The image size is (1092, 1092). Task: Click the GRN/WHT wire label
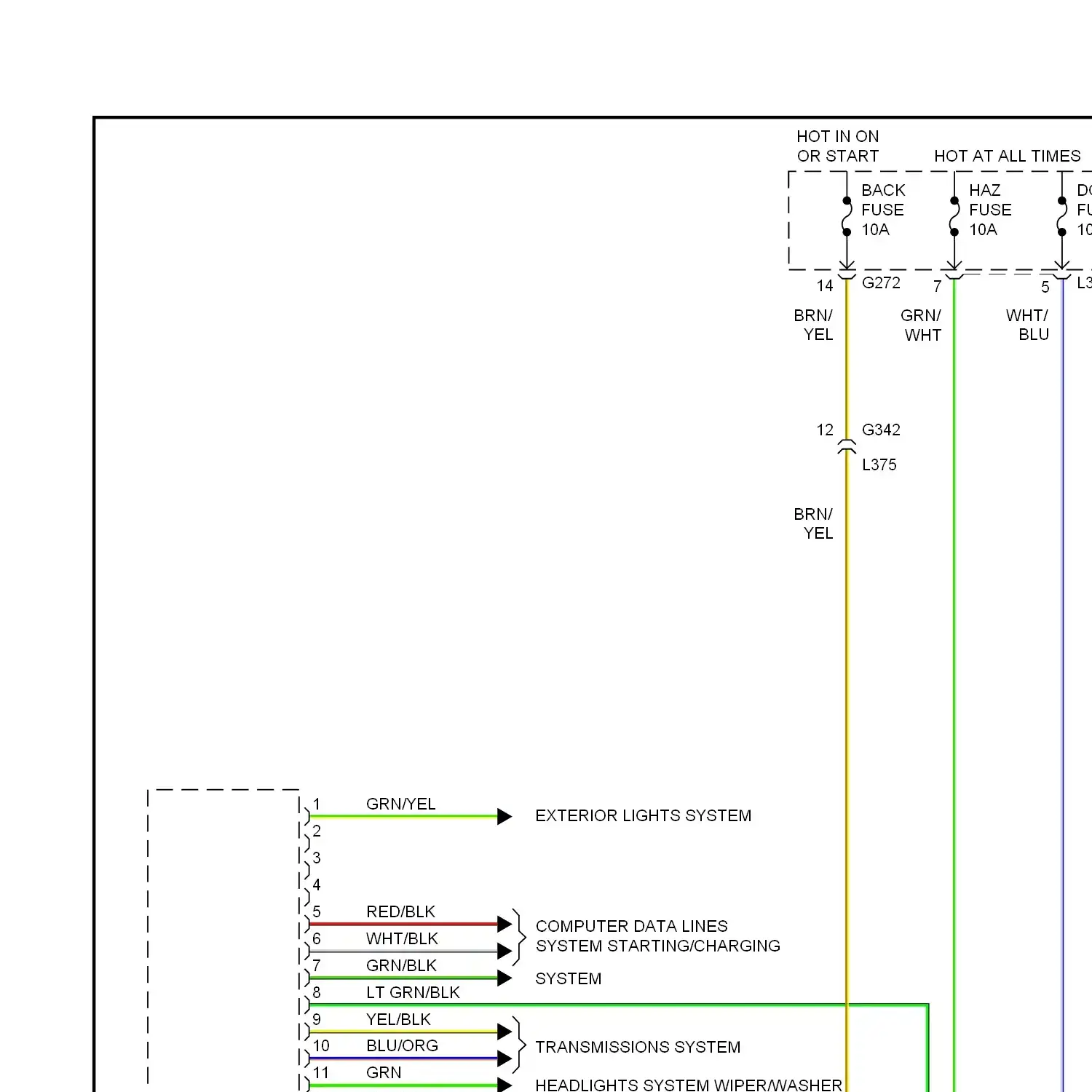921,325
